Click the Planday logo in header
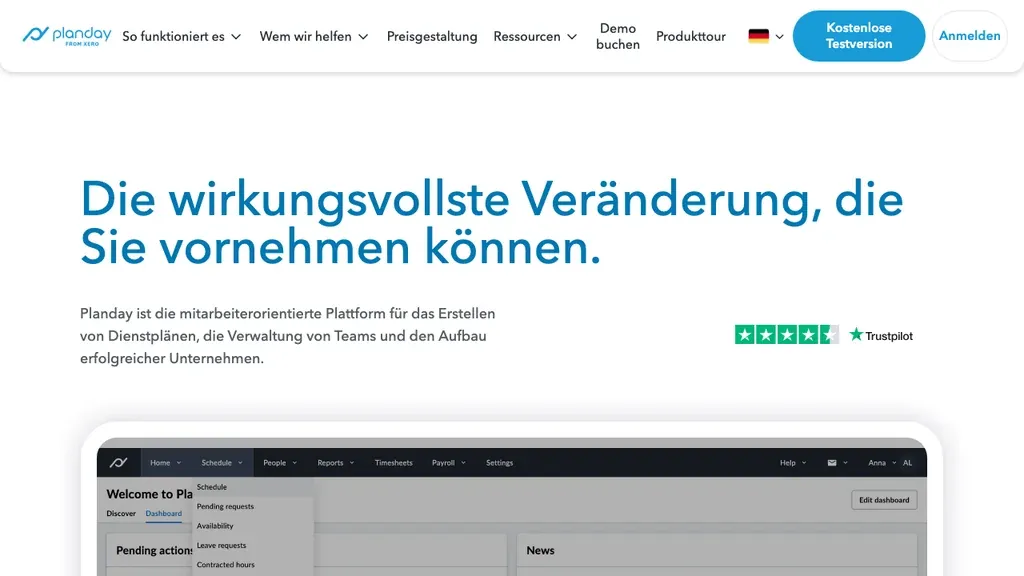 (x=67, y=36)
